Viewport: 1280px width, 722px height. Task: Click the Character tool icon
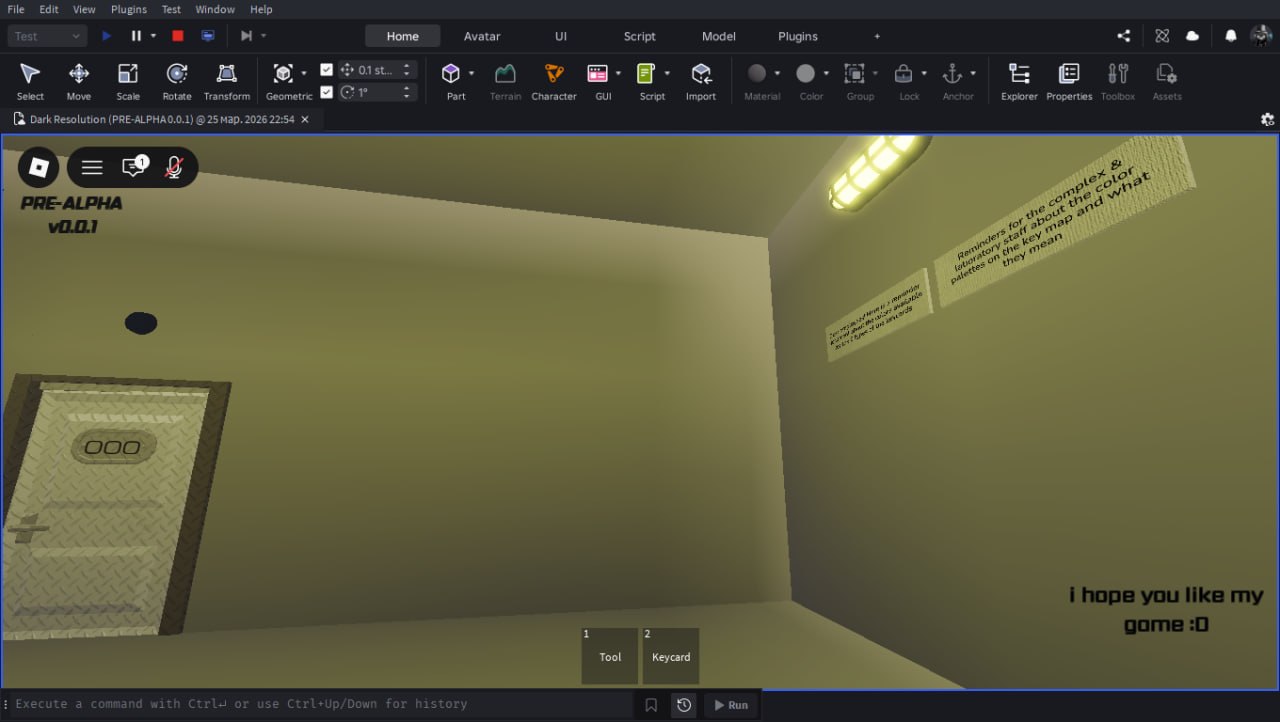click(x=554, y=73)
